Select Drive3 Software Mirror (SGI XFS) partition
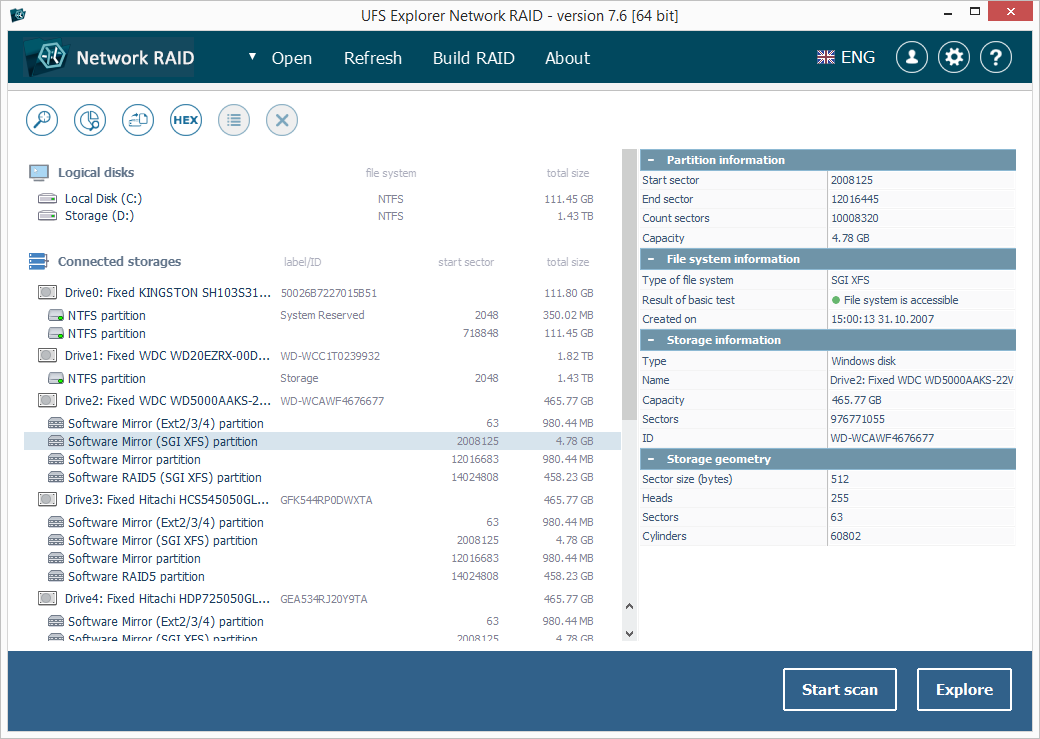 (x=322, y=540)
